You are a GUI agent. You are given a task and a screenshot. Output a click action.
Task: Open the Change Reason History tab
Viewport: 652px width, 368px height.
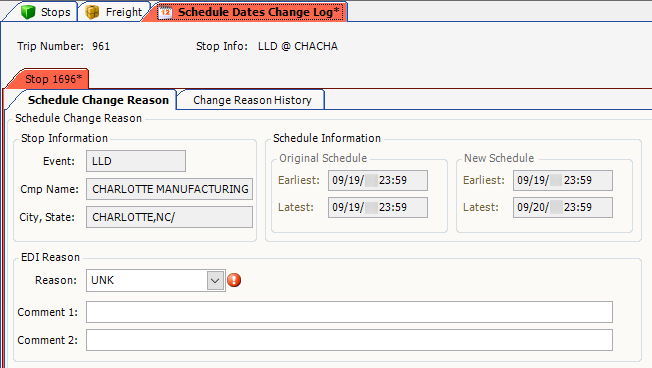(252, 100)
